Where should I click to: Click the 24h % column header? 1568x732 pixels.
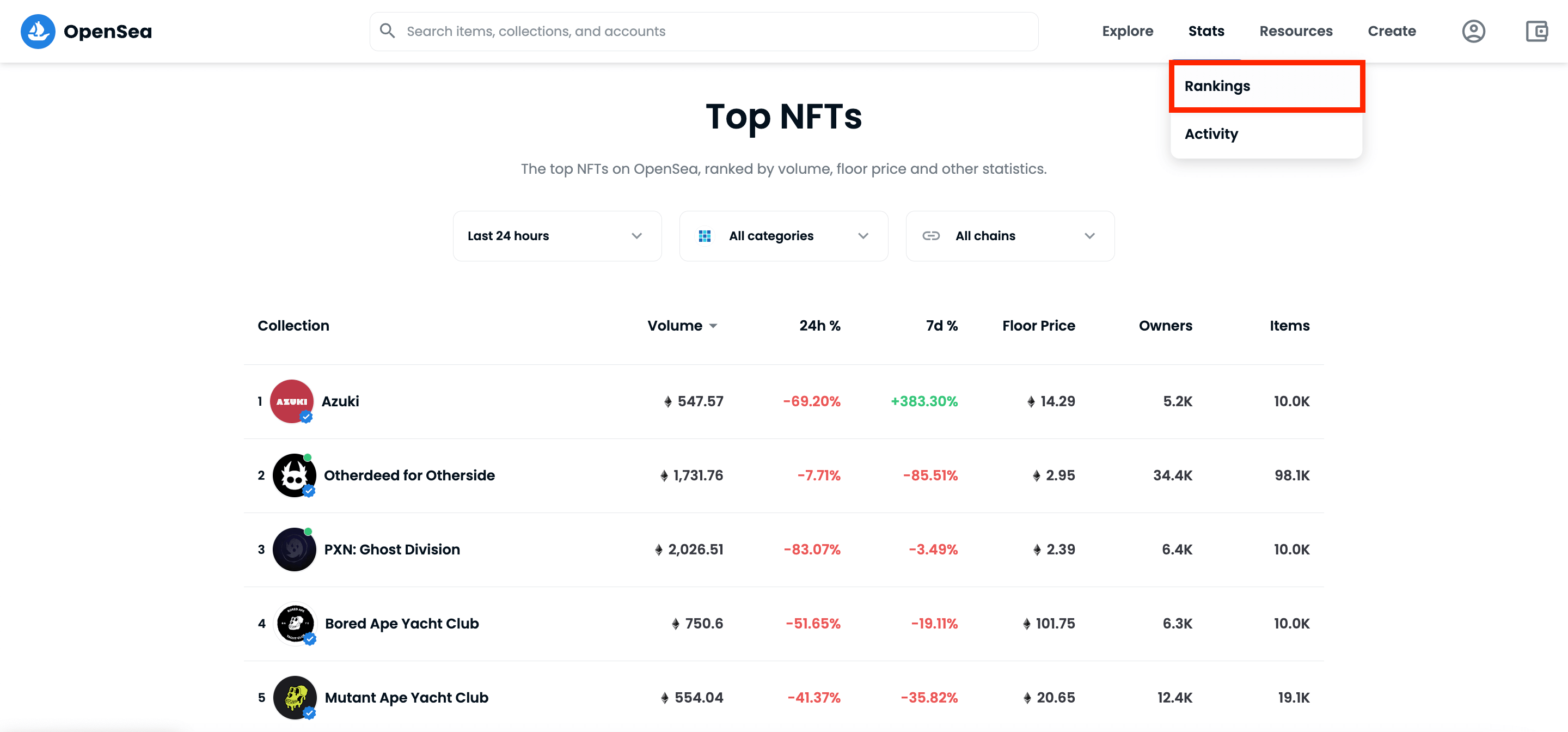[x=820, y=326]
